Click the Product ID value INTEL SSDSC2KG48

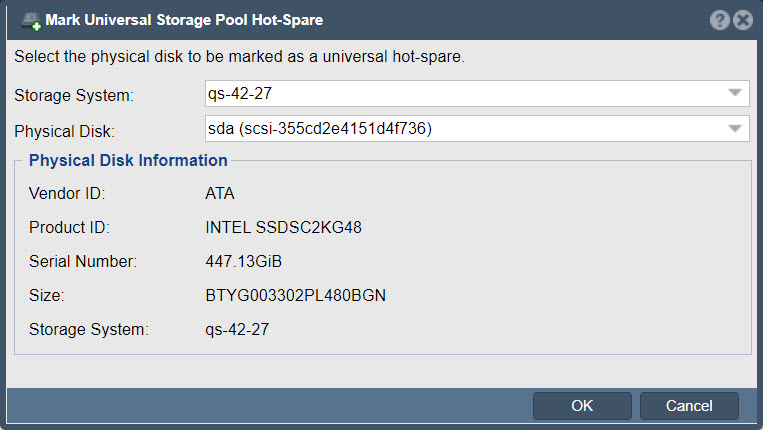283,227
